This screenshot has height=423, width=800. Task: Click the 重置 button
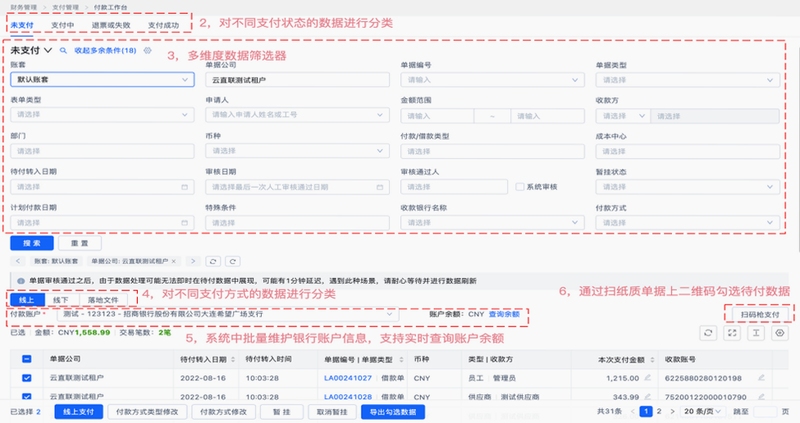coord(80,243)
